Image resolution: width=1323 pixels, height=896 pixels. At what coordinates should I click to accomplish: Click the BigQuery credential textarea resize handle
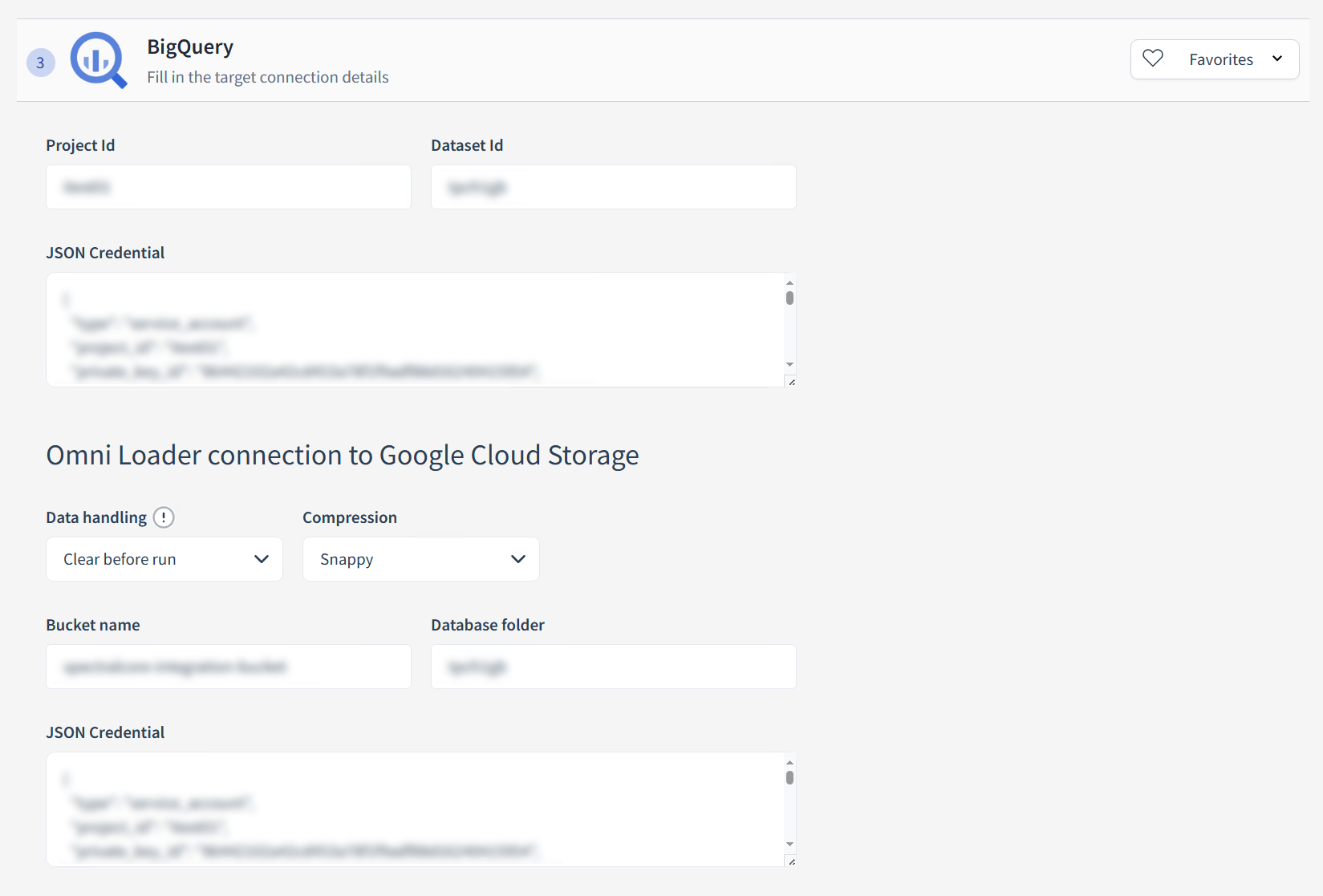pyautogui.click(x=791, y=382)
